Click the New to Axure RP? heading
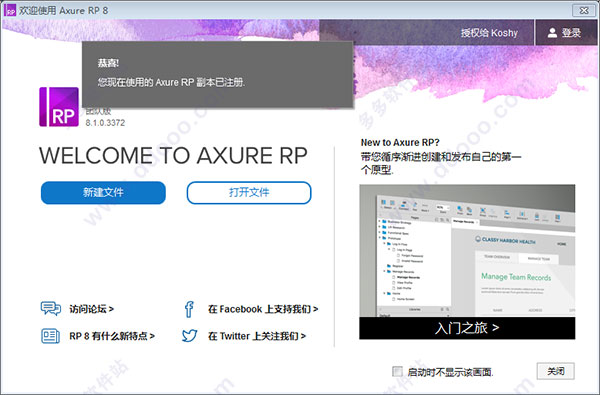600x395 pixels. pyautogui.click(x=400, y=142)
